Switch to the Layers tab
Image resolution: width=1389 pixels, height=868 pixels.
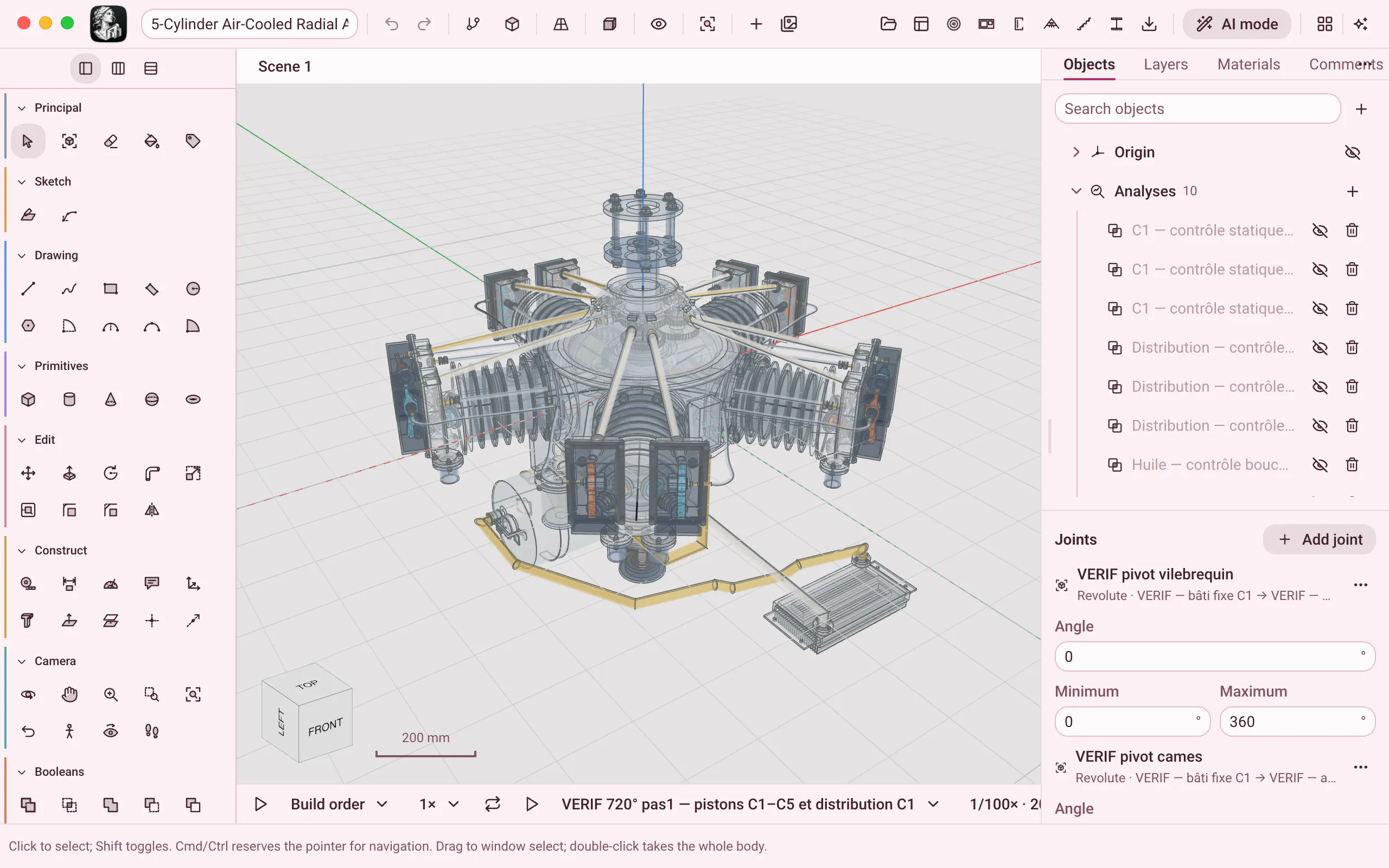tap(1165, 65)
